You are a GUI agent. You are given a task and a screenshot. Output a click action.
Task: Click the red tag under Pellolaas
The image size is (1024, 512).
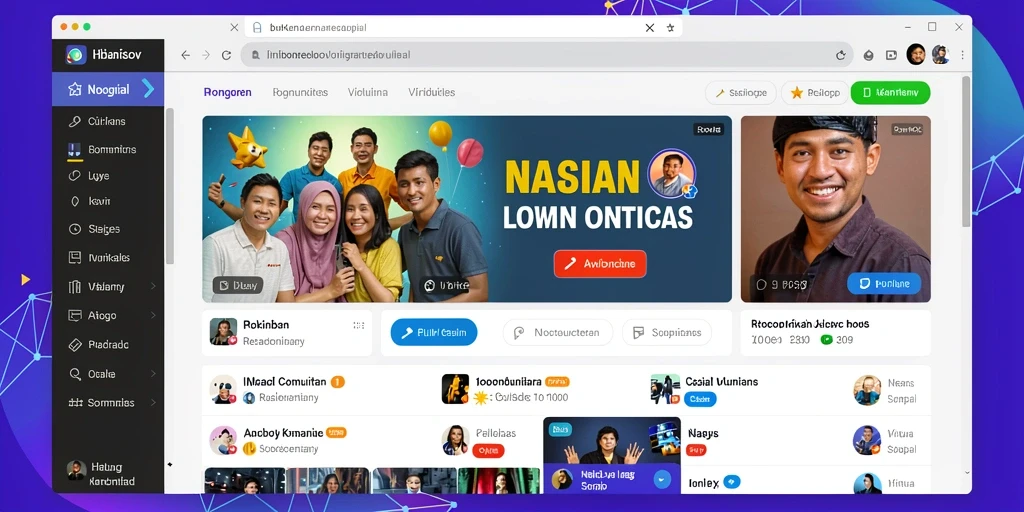pyautogui.click(x=488, y=450)
